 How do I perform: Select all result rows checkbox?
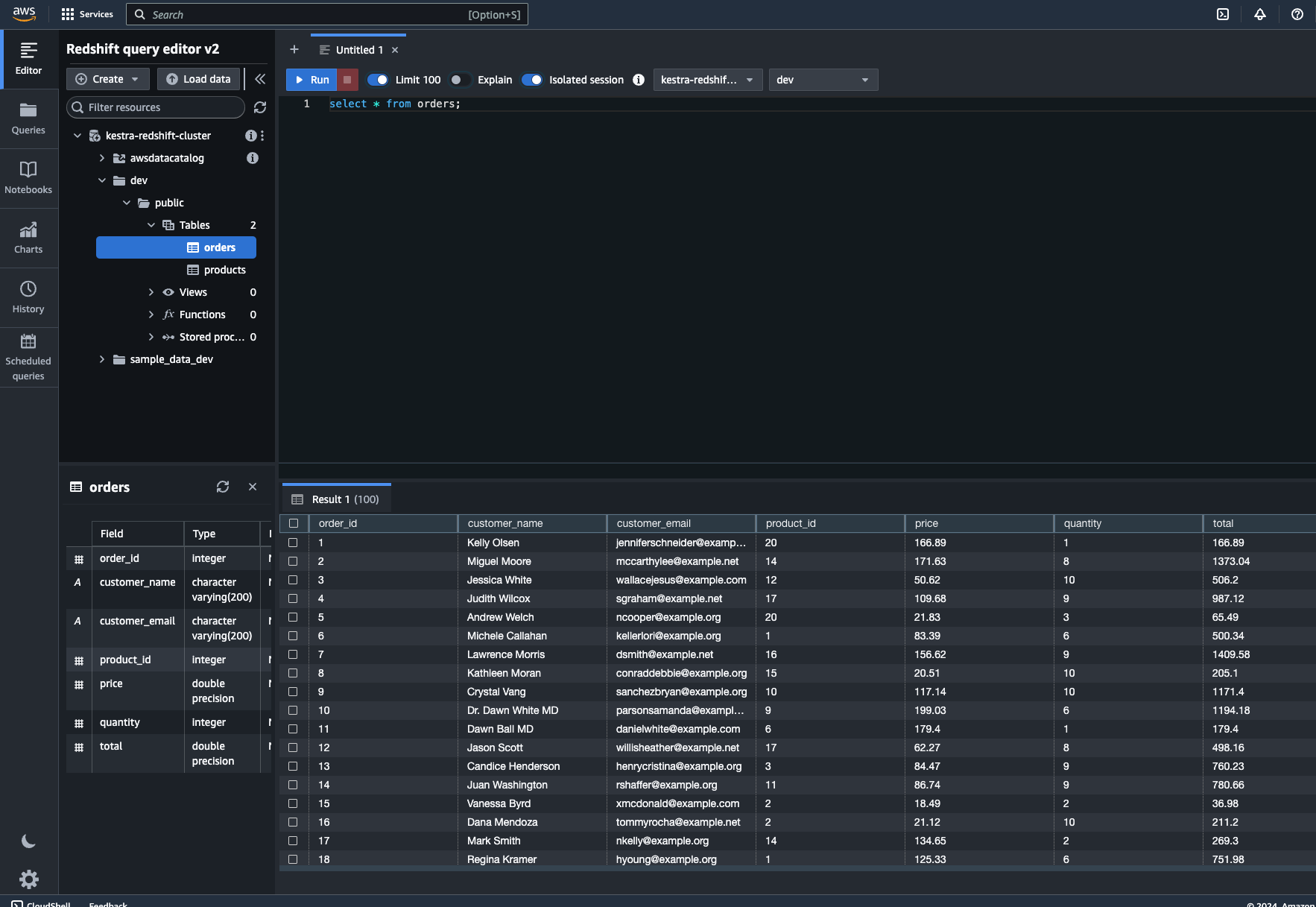294,523
